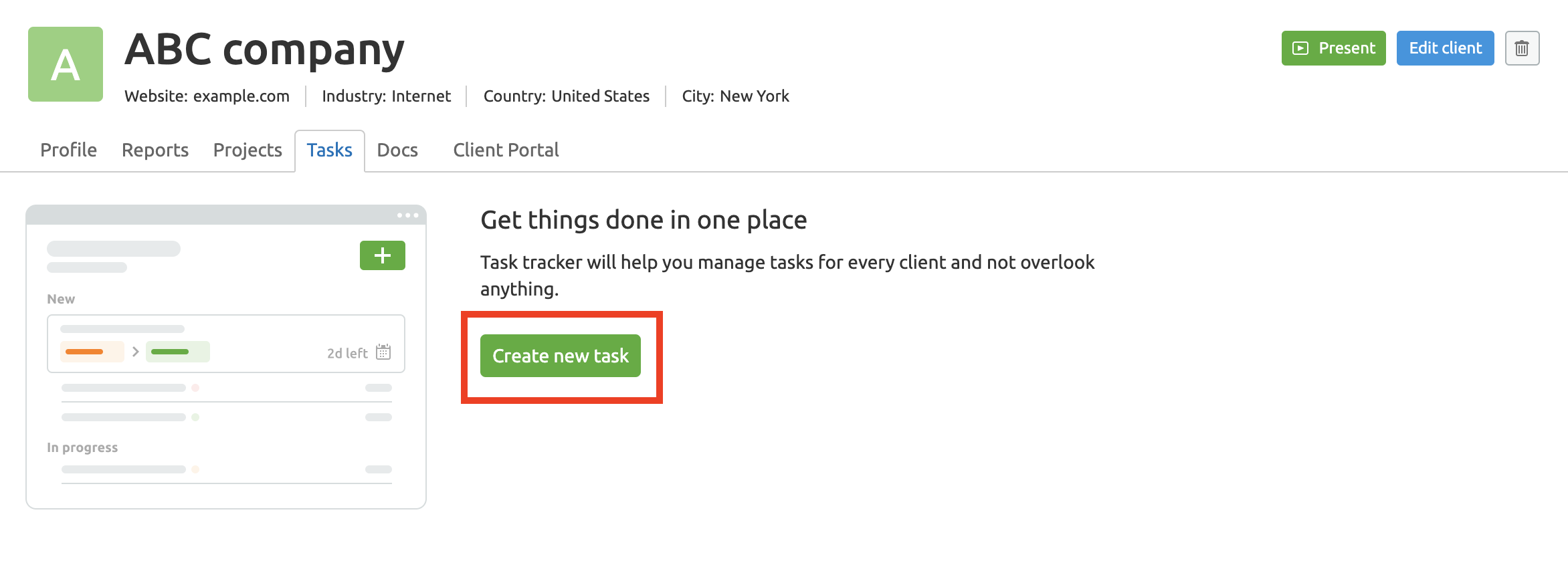This screenshot has width=1568, height=563.
Task: Go to the Docs tab
Action: click(397, 150)
